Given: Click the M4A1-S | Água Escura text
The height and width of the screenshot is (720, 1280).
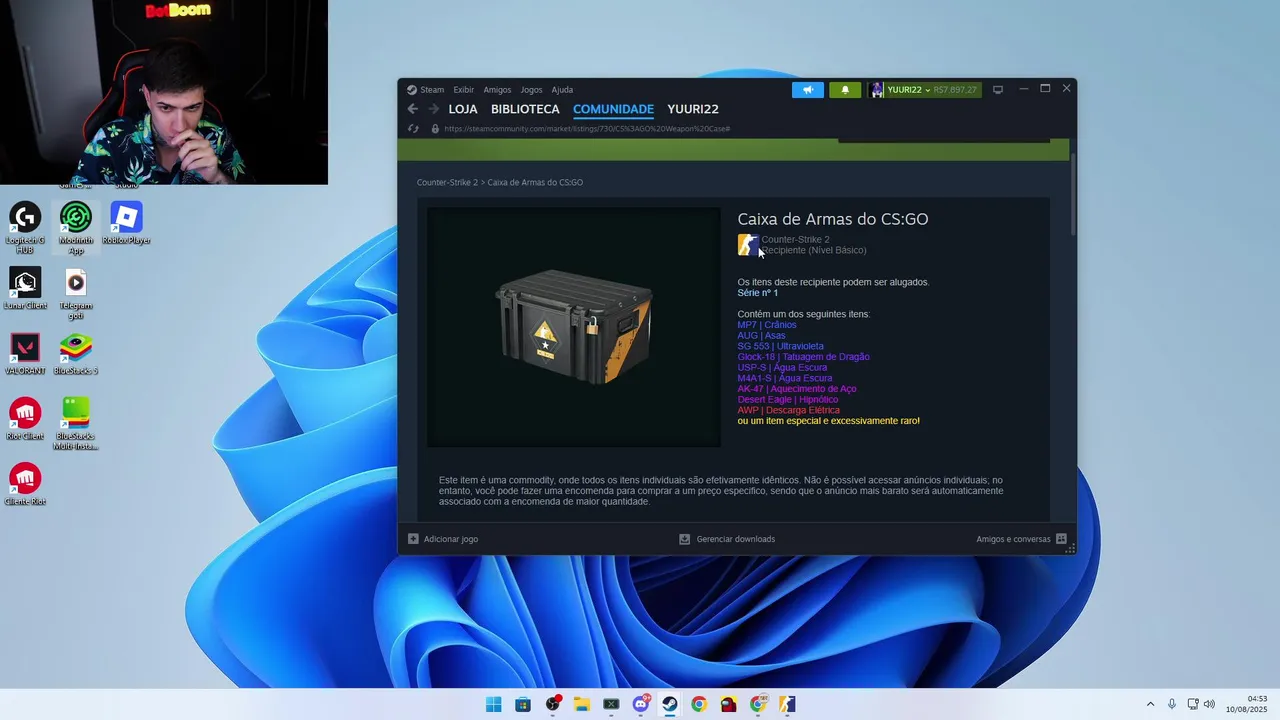Looking at the screenshot, I should pos(785,378).
